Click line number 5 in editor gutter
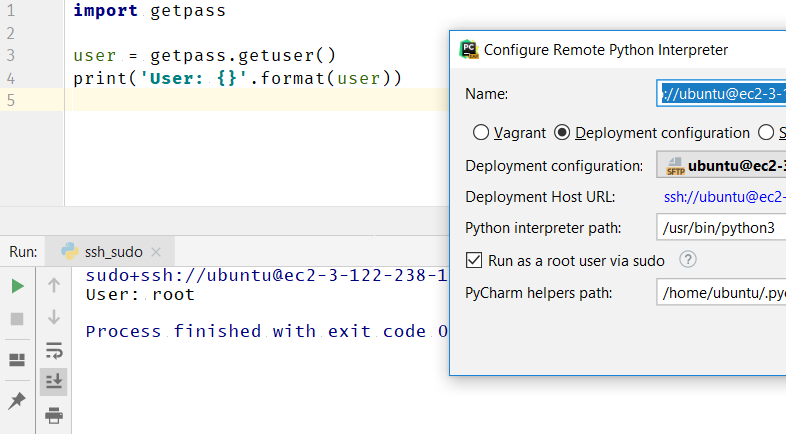Screen dimensions: 786x434 point(11,100)
